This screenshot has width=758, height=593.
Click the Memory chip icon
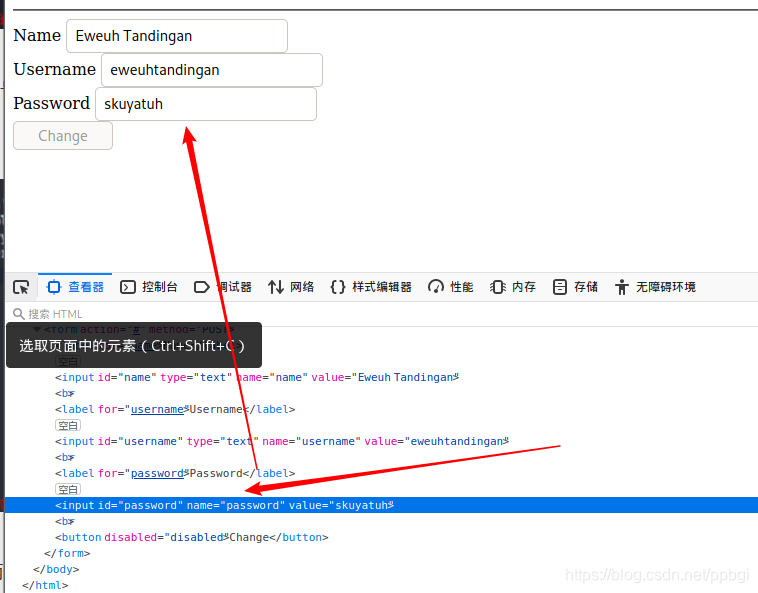(x=497, y=287)
